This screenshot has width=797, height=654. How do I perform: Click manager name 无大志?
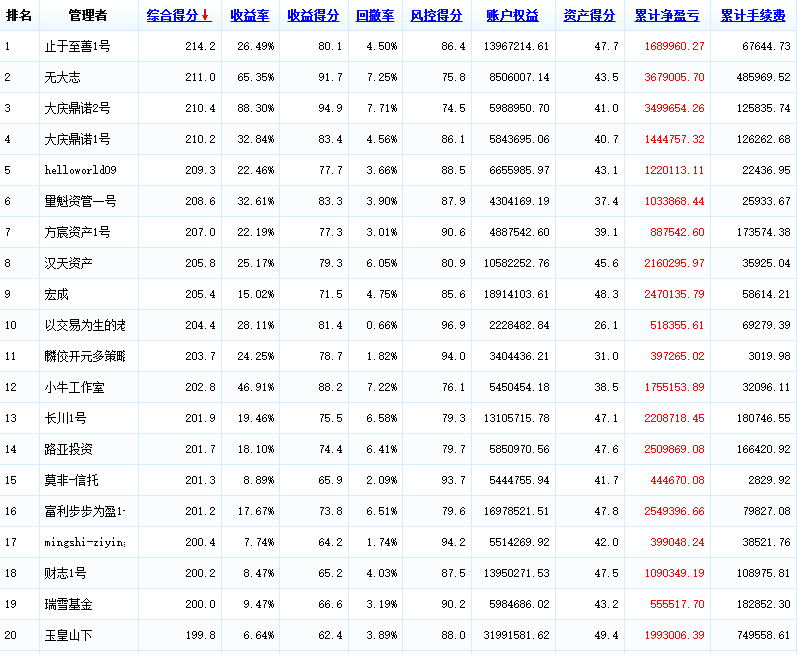[62, 78]
